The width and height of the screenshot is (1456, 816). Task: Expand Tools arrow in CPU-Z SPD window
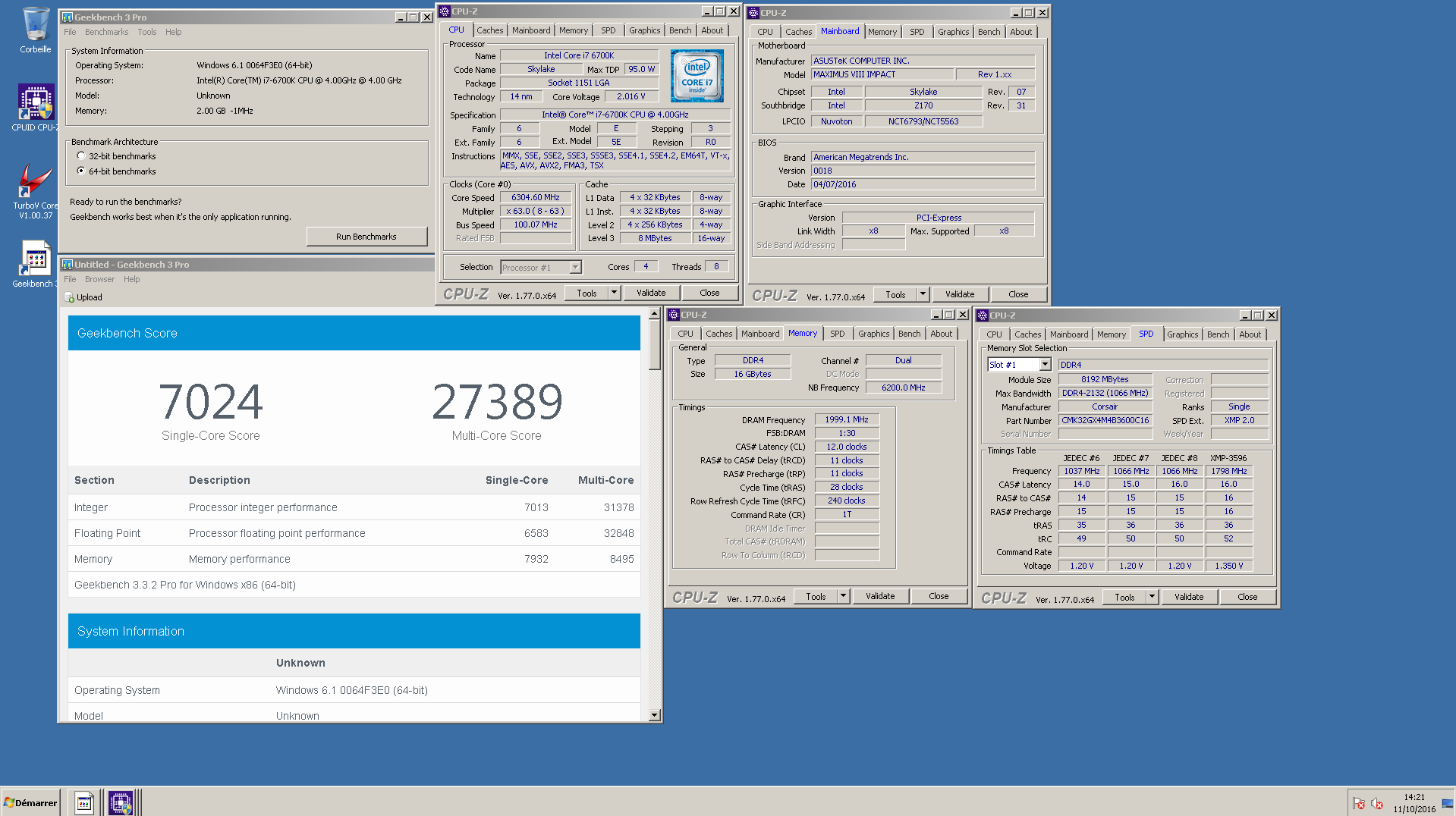coord(1153,597)
